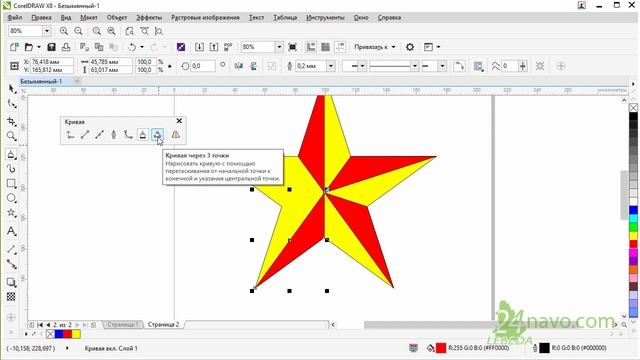
Task: Select the Smart drawing tool in Кривая flyout
Action: (x=176, y=135)
